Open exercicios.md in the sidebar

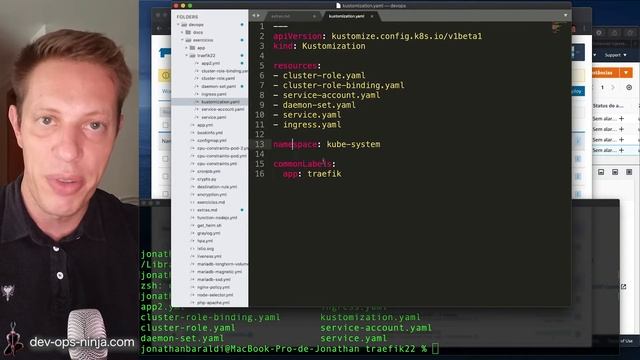(211, 202)
